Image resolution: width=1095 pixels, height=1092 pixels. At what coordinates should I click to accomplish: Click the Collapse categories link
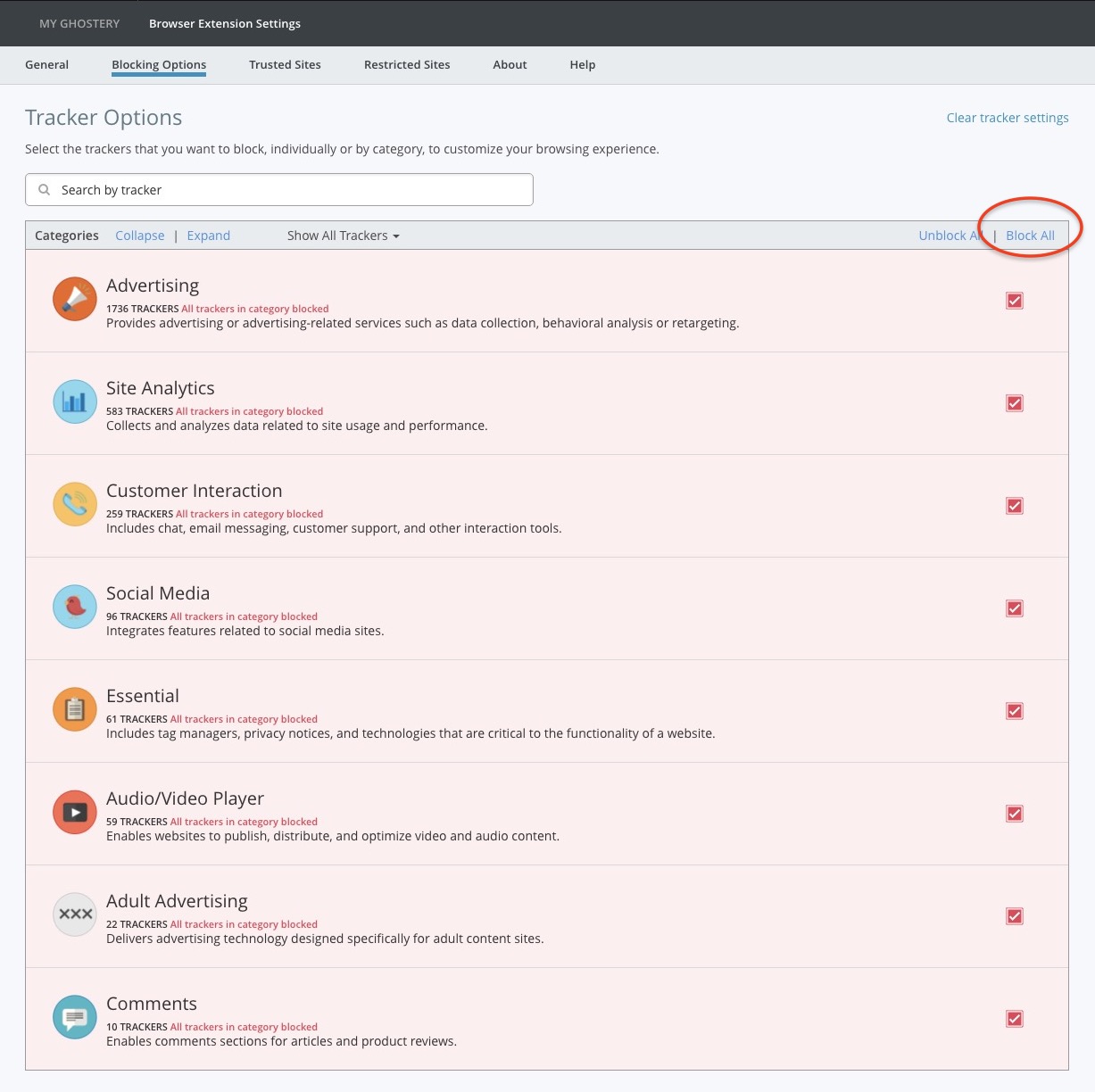pyautogui.click(x=140, y=236)
